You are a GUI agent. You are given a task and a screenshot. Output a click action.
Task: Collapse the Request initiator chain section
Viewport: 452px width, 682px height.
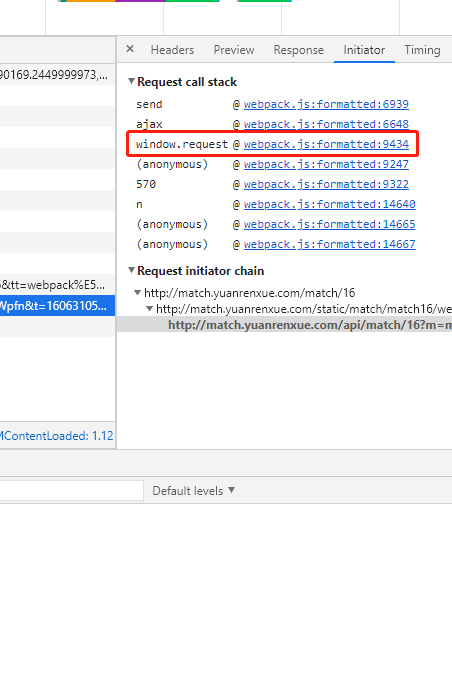[x=131, y=271]
